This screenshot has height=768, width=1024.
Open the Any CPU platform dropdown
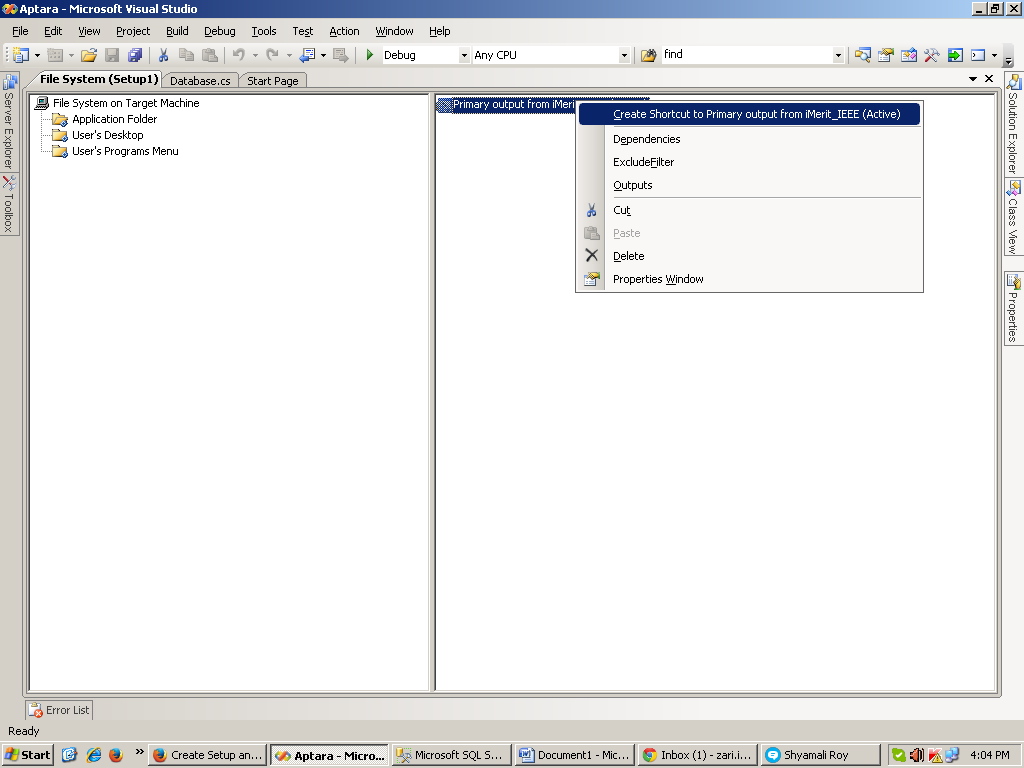pyautogui.click(x=624, y=56)
